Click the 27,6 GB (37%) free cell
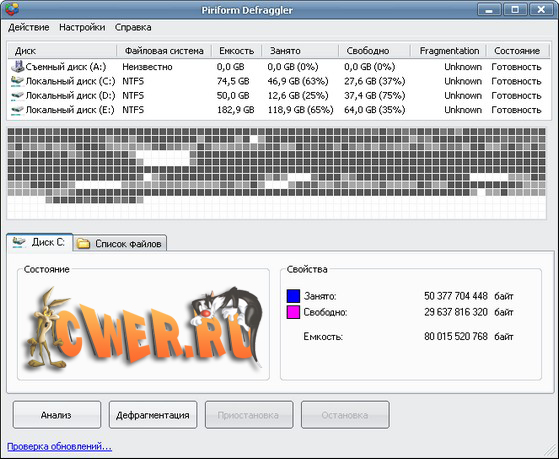 [x=375, y=81]
